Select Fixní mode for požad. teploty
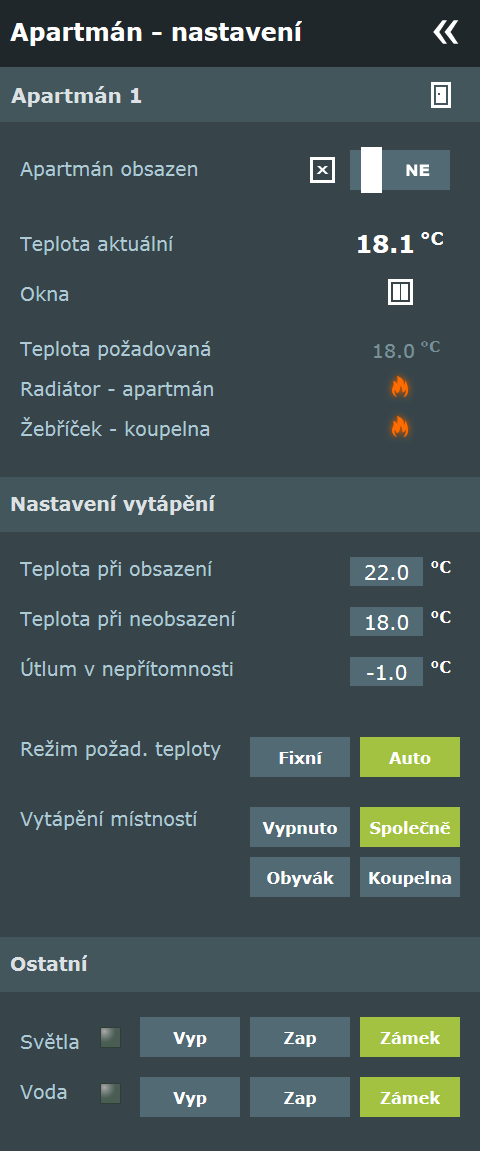The width and height of the screenshot is (480, 1151). (300, 758)
